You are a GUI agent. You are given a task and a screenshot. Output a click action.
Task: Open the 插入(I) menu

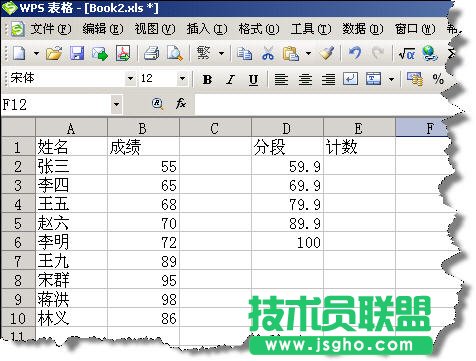coord(207,29)
